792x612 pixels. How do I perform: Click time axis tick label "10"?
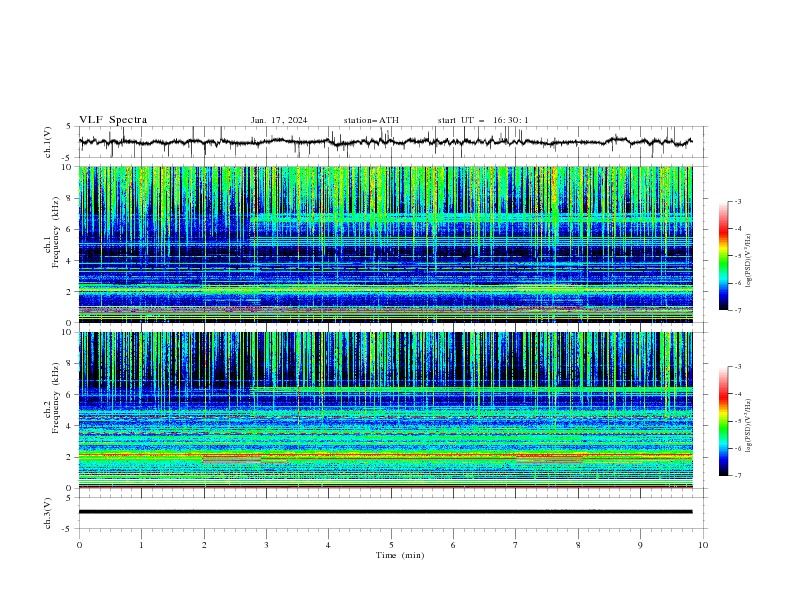(703, 545)
